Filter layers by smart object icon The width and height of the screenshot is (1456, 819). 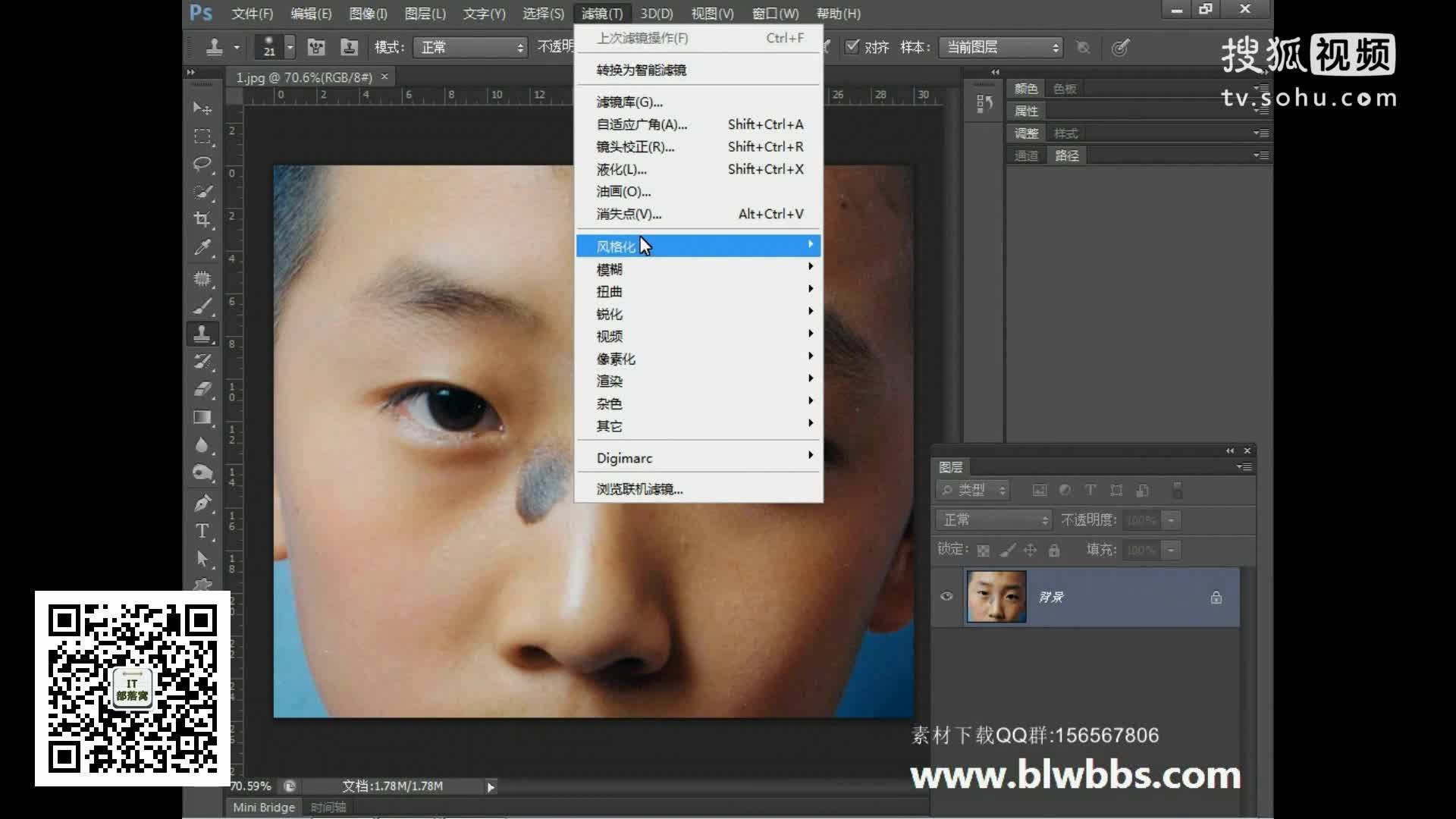(1142, 491)
